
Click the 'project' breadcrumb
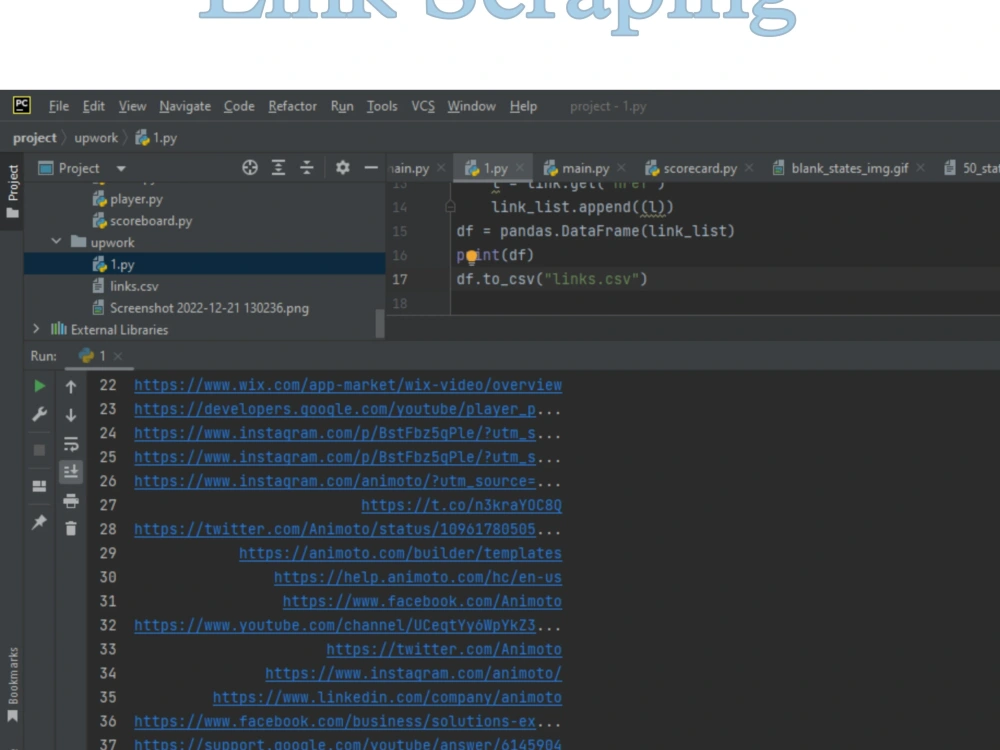34,138
